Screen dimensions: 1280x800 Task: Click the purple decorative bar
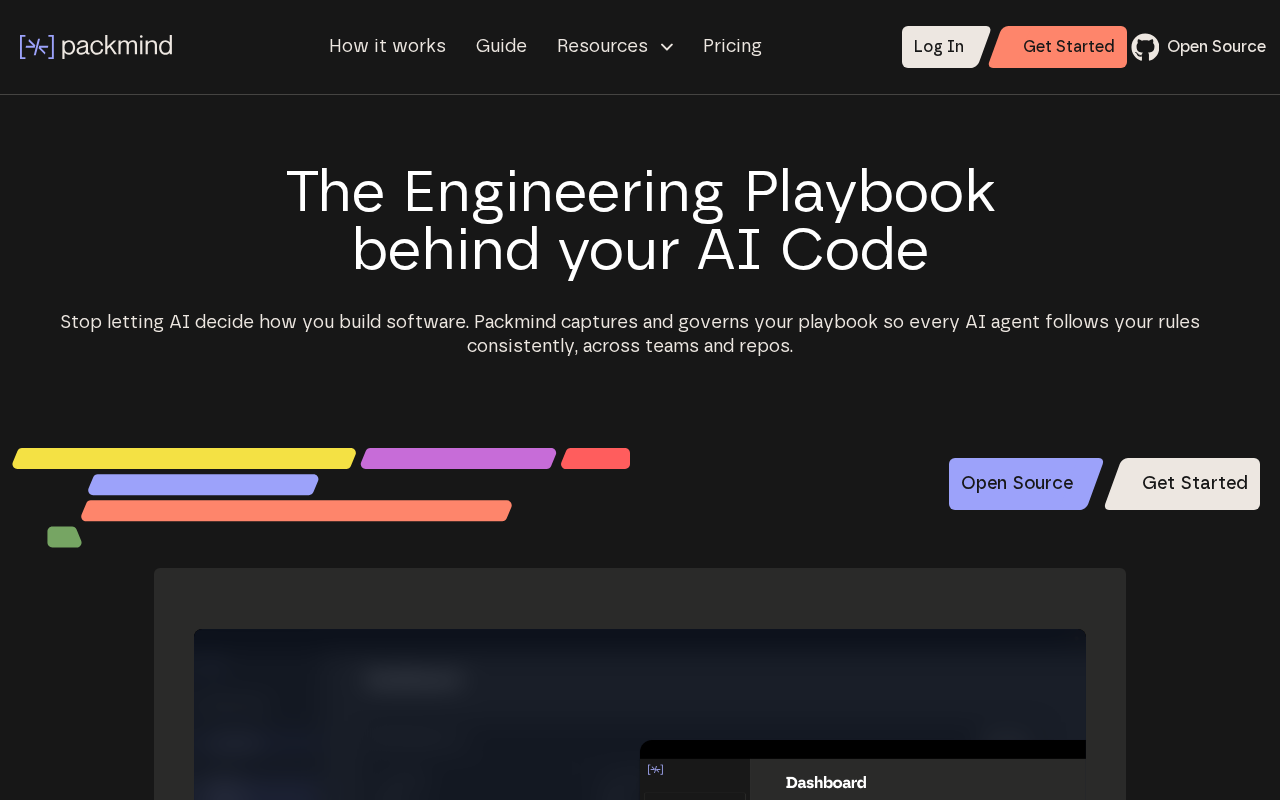point(458,459)
